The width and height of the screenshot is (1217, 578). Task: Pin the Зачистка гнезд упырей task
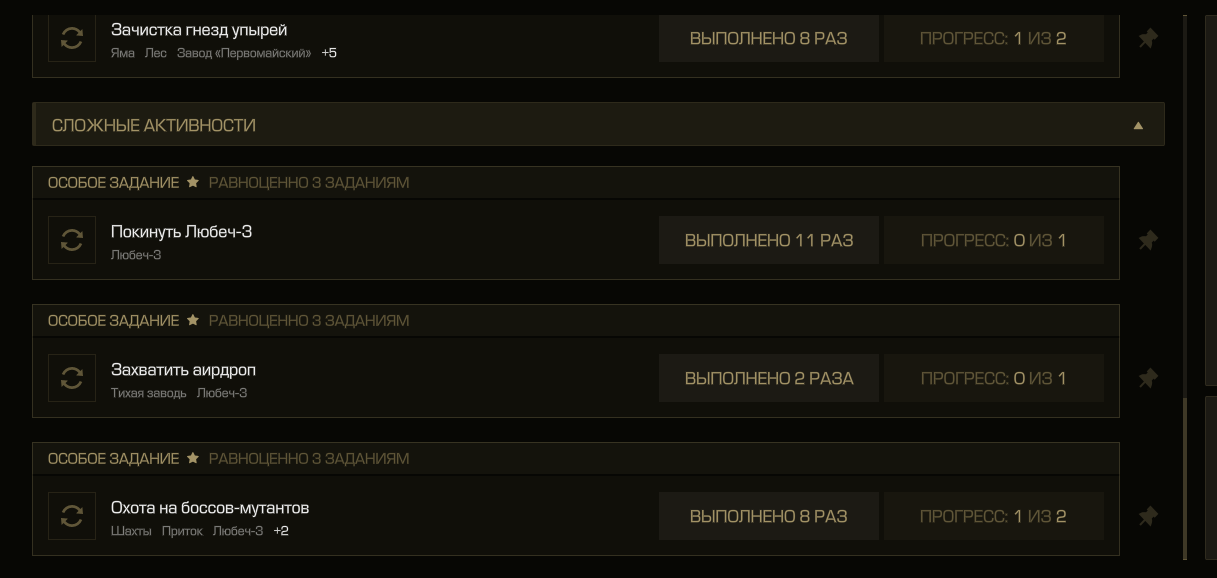(1148, 39)
